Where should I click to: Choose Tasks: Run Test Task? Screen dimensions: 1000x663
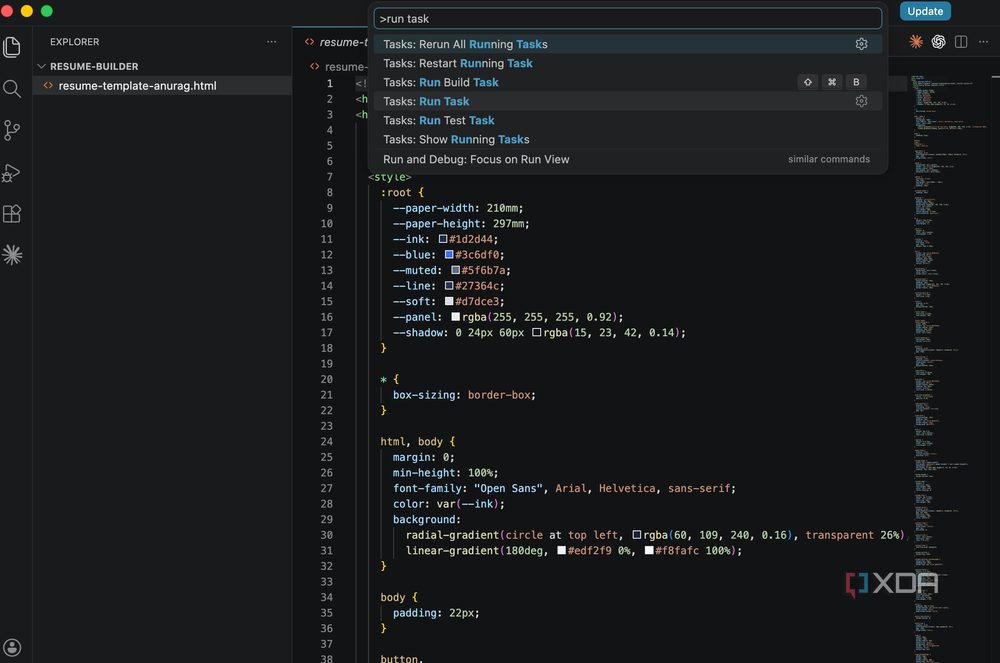628,120
